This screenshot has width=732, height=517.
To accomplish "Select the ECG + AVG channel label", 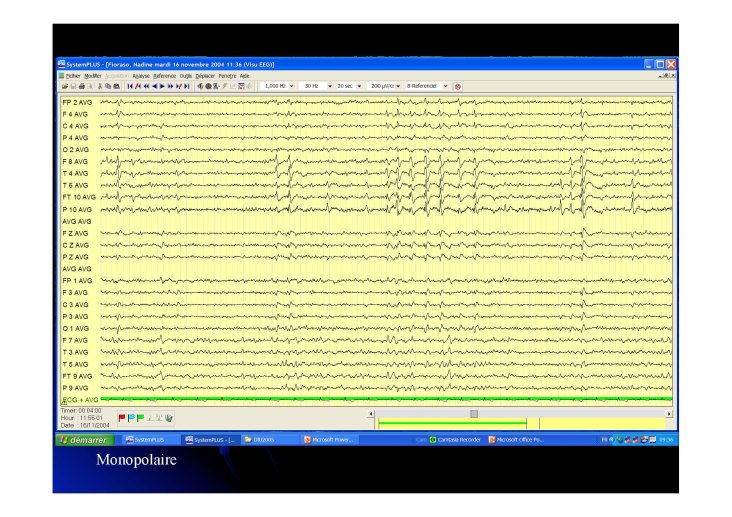I will coord(80,400).
